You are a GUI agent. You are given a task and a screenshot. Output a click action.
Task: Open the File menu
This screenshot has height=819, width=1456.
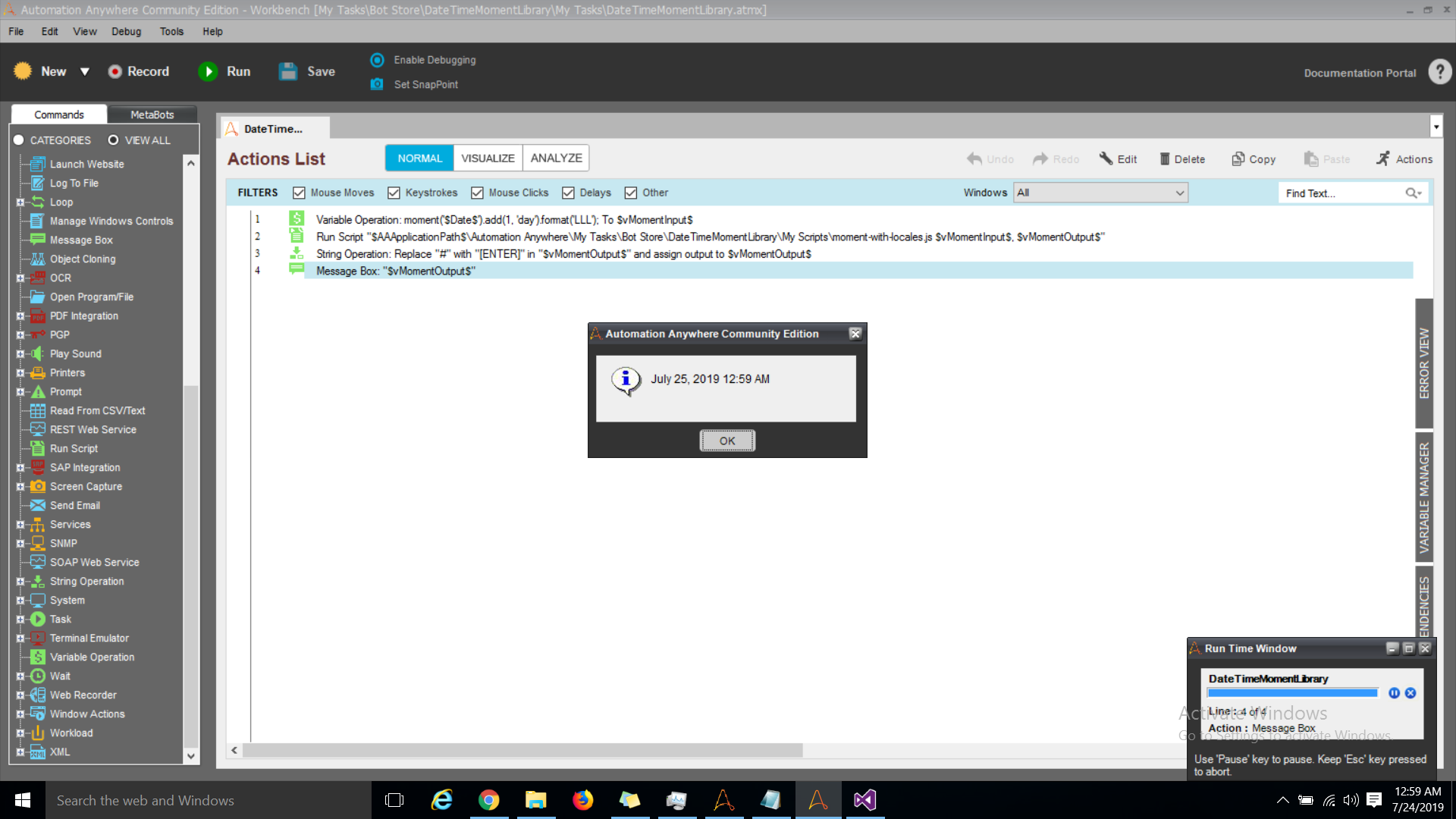[x=16, y=31]
